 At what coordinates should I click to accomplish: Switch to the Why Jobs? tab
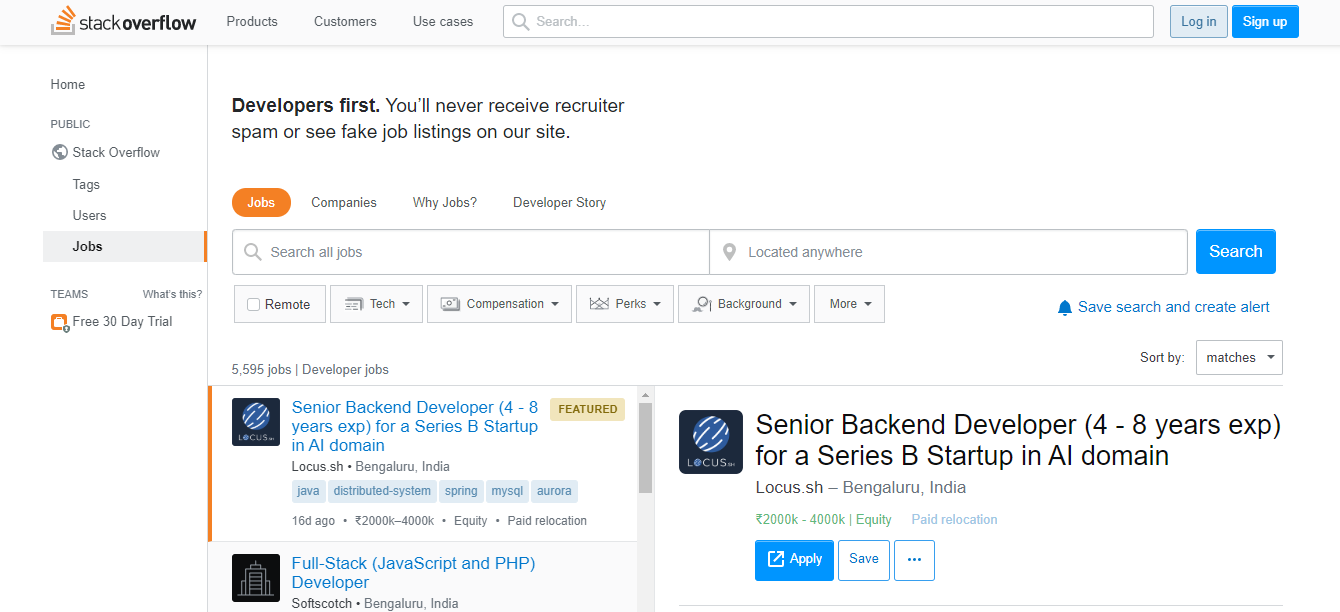[445, 202]
